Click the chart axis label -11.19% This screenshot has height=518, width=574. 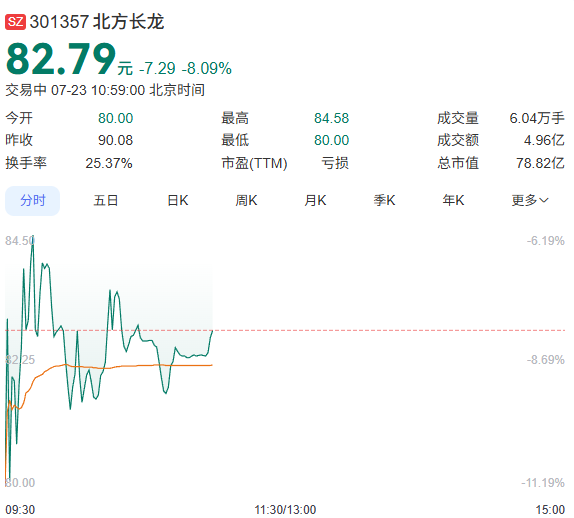tap(543, 483)
